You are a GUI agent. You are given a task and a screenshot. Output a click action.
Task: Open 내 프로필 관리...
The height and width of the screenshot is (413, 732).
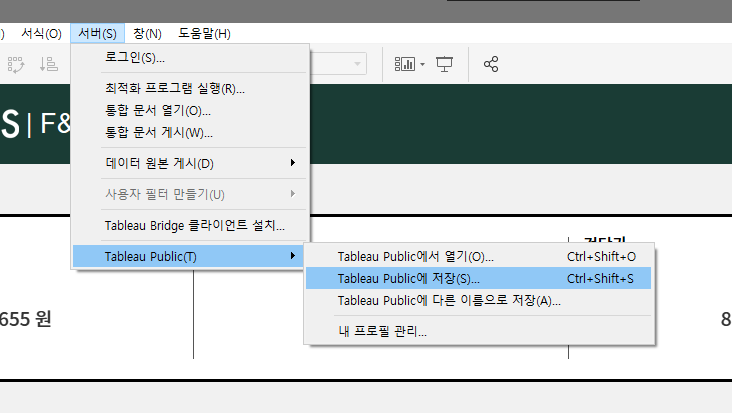click(479, 331)
